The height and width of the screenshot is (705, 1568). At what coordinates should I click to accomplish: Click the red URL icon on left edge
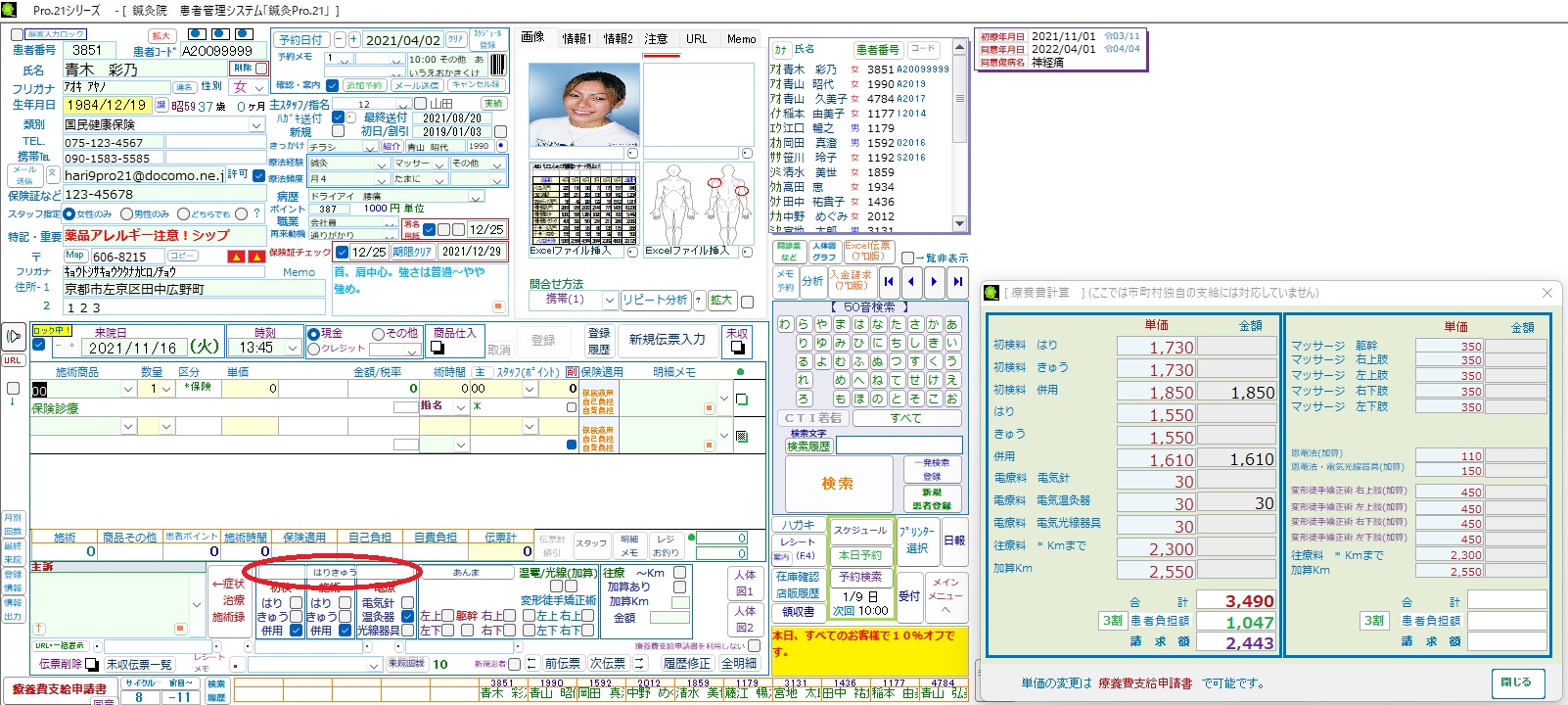click(13, 360)
